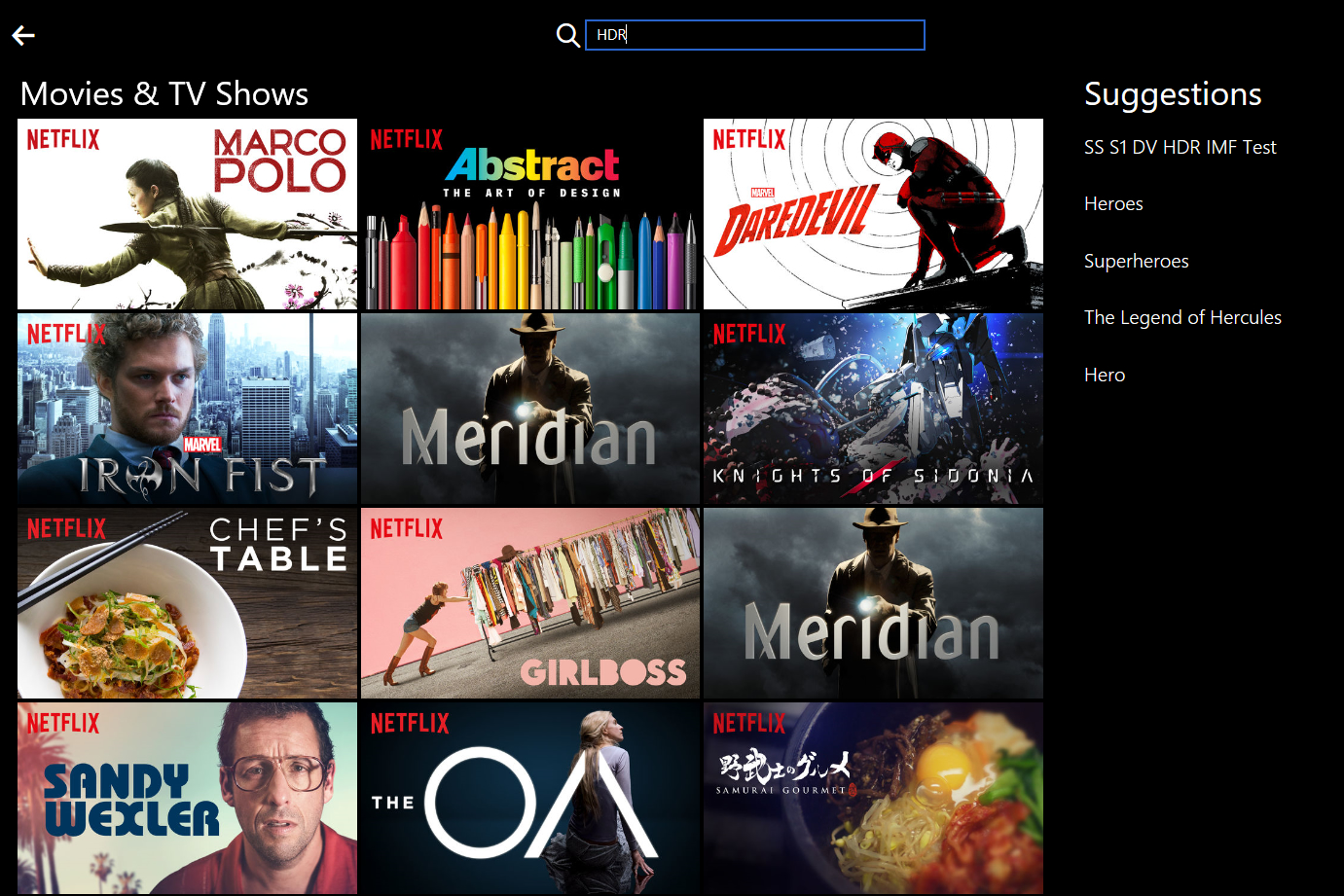Choose suggestion SS S1 DV HDR IMF Test
This screenshot has width=1344, height=896.
pyautogui.click(x=1180, y=147)
